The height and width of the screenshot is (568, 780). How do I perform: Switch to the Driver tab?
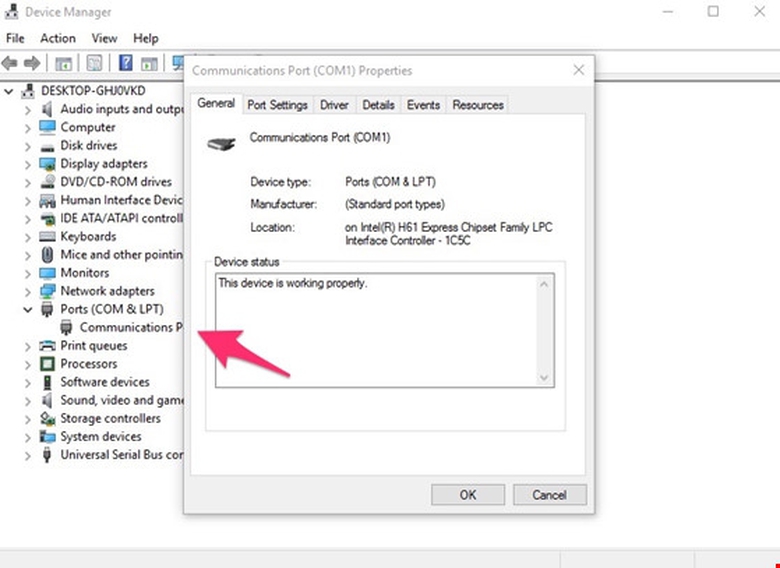[x=334, y=105]
